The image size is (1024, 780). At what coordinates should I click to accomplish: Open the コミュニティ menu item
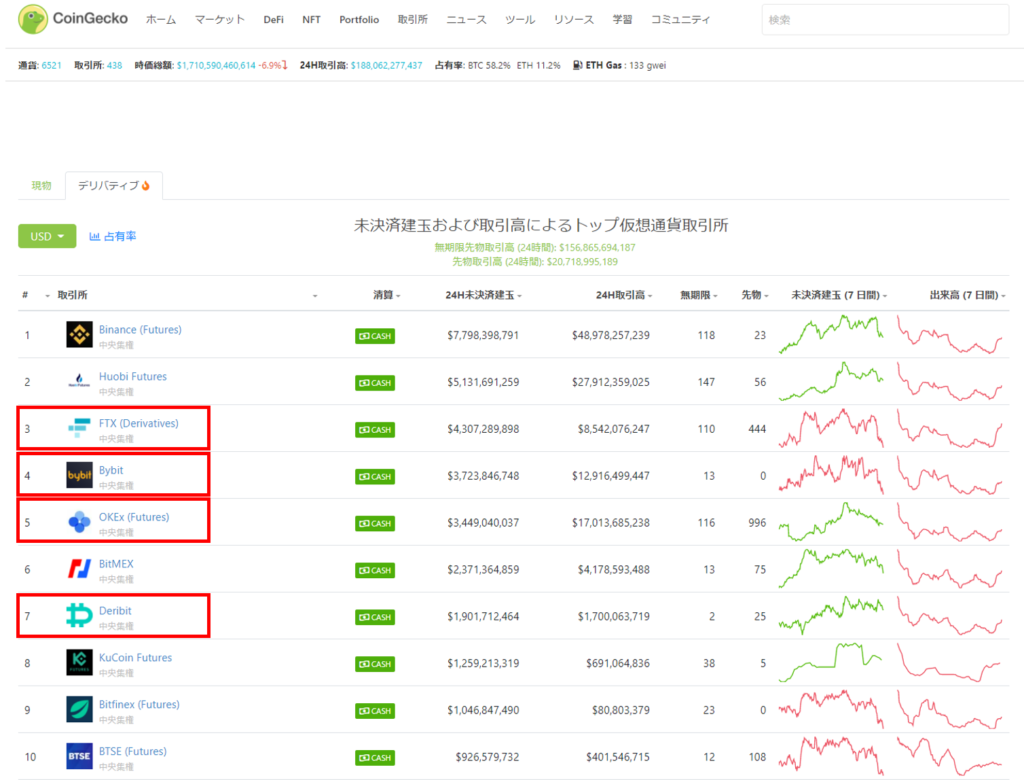pyautogui.click(x=680, y=20)
